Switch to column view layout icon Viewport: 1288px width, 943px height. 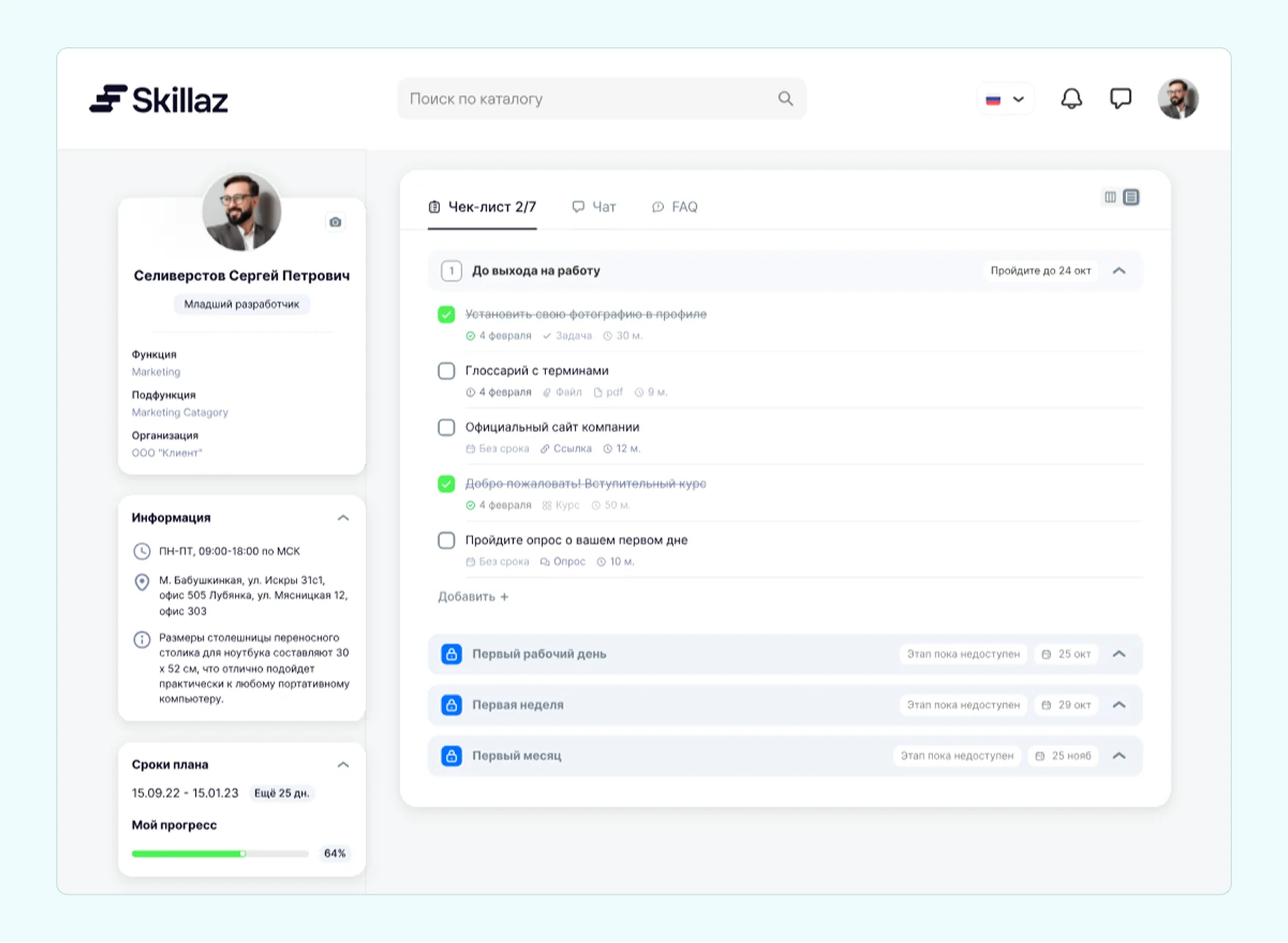pos(1110,197)
